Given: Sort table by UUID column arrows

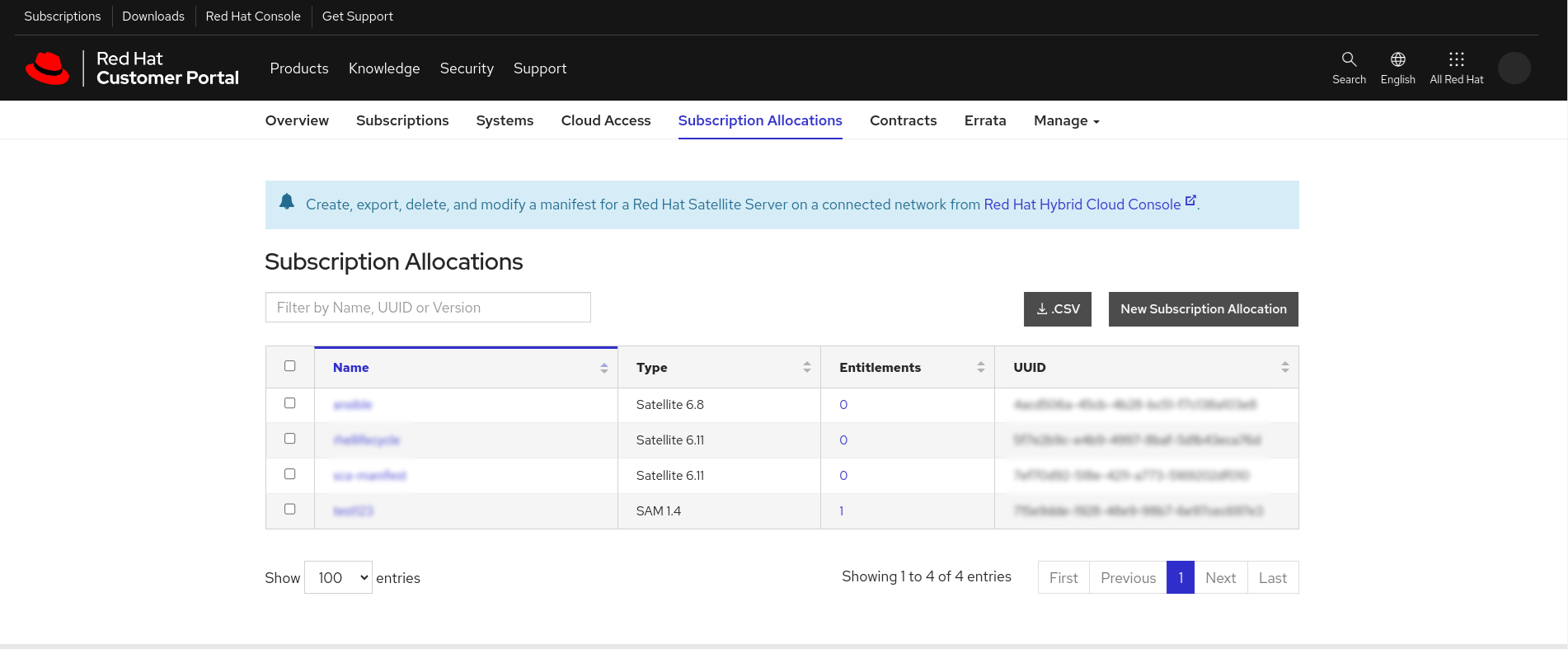Looking at the screenshot, I should 1284,368.
